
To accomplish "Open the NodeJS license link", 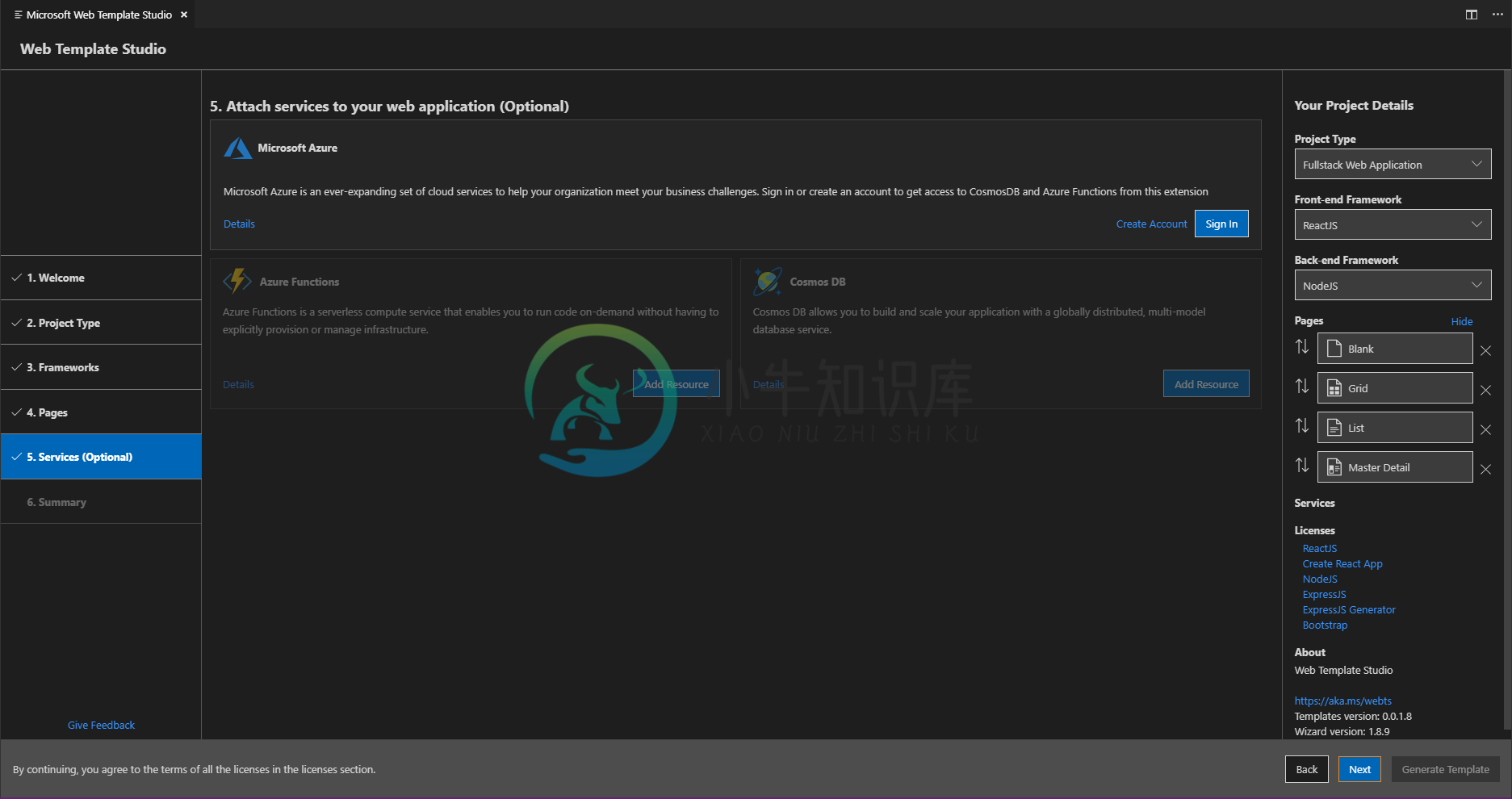I will (1320, 579).
